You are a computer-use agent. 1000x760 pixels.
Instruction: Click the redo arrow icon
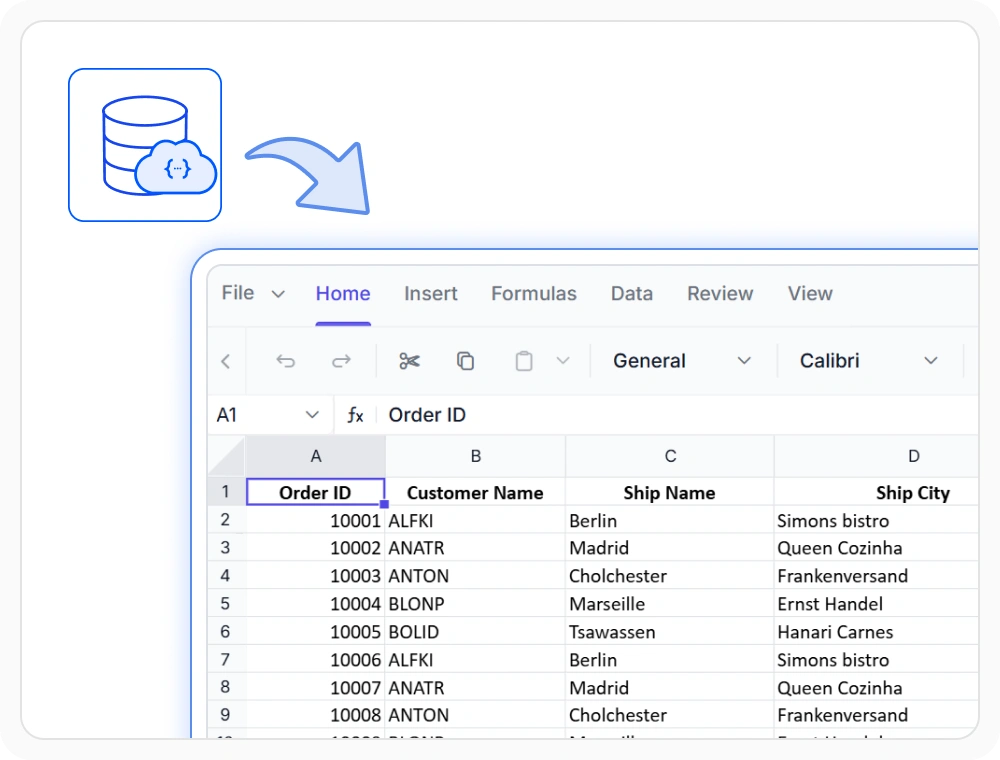(x=341, y=362)
